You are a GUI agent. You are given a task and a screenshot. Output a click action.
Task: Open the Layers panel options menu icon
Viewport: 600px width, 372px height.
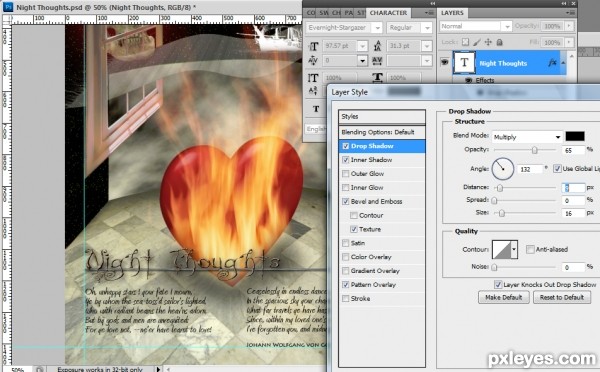click(x=570, y=13)
